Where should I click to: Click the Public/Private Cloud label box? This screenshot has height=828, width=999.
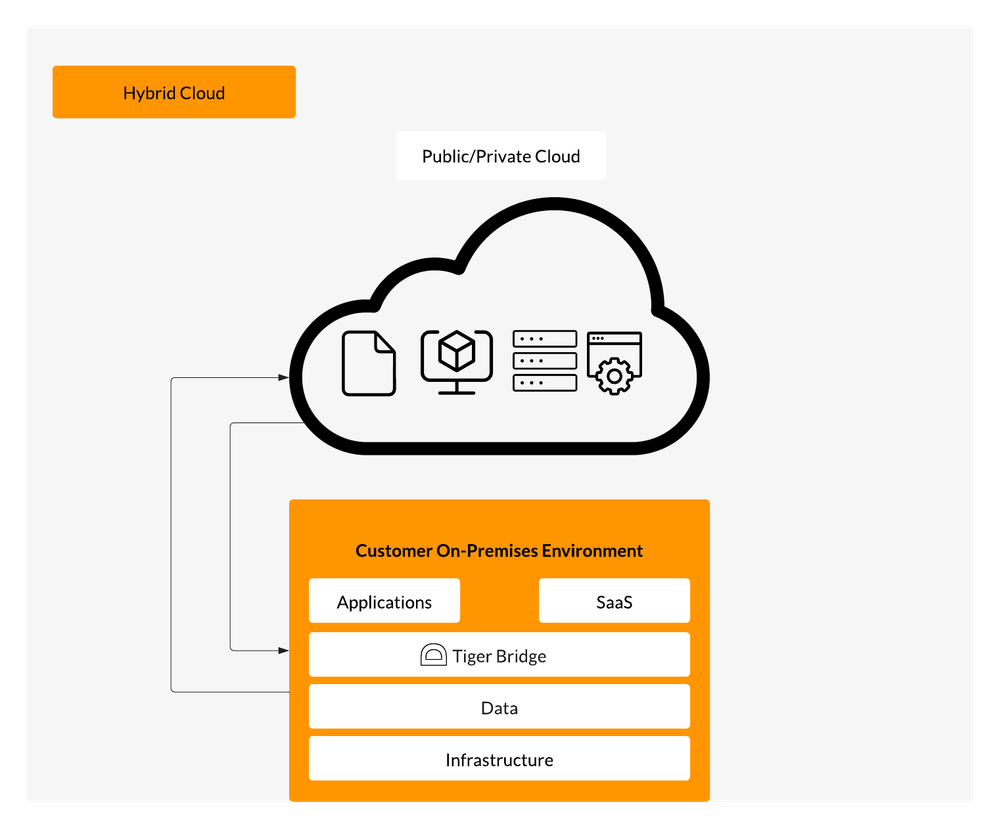[x=501, y=156]
